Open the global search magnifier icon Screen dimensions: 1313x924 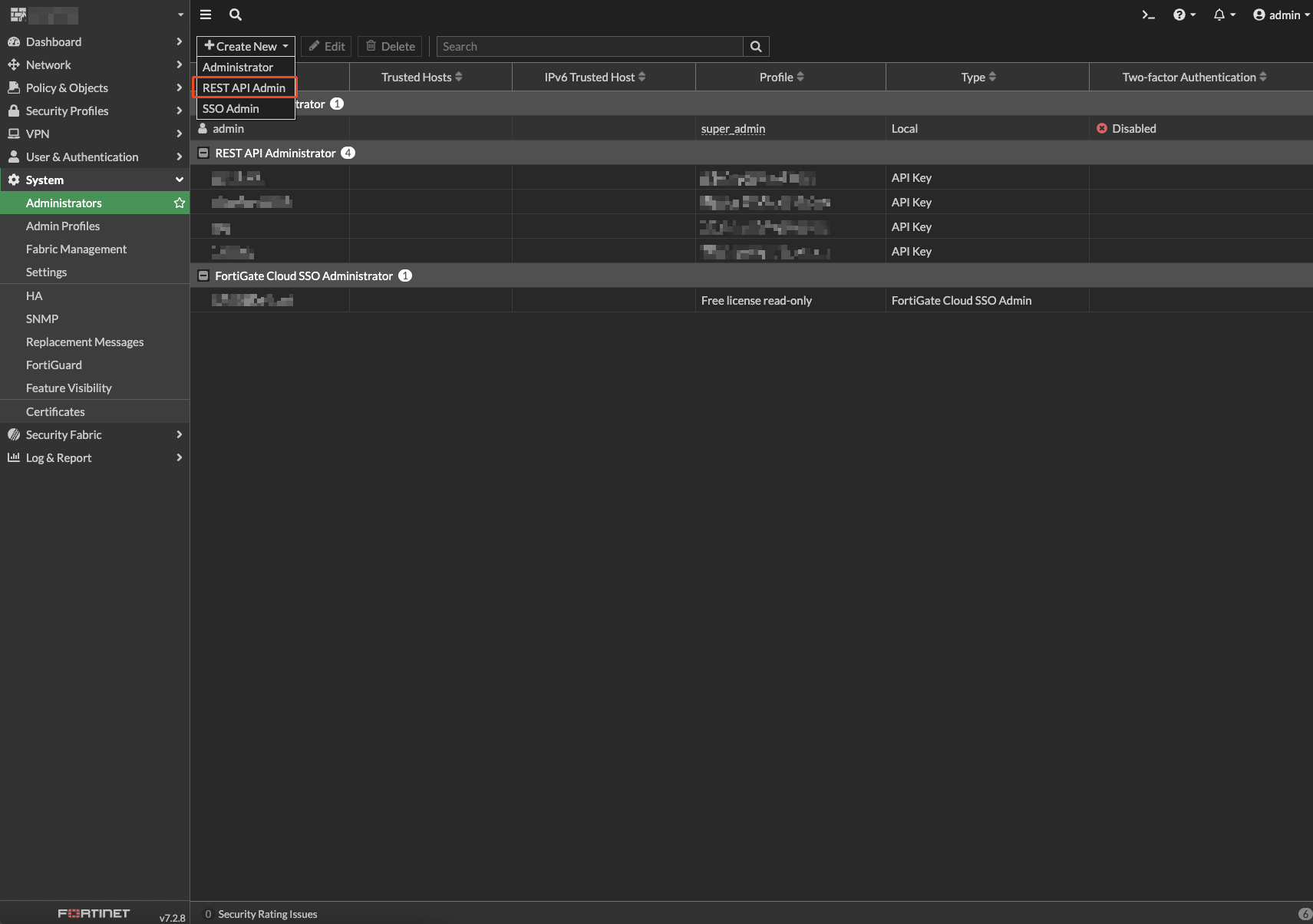point(235,15)
